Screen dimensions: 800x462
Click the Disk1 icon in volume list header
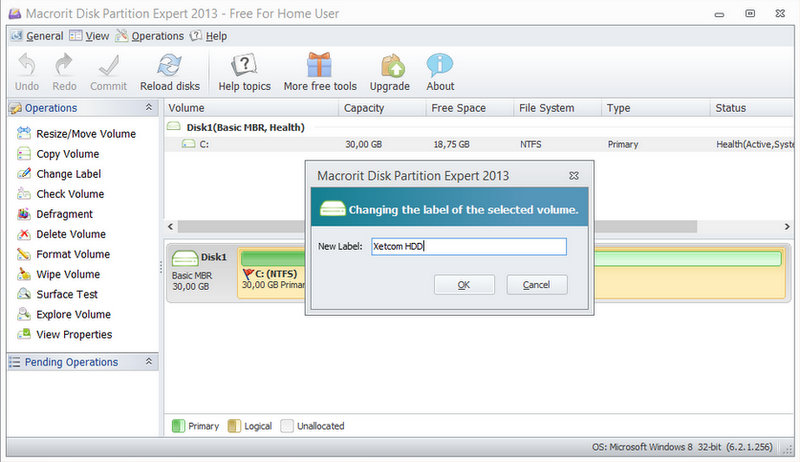(x=174, y=126)
